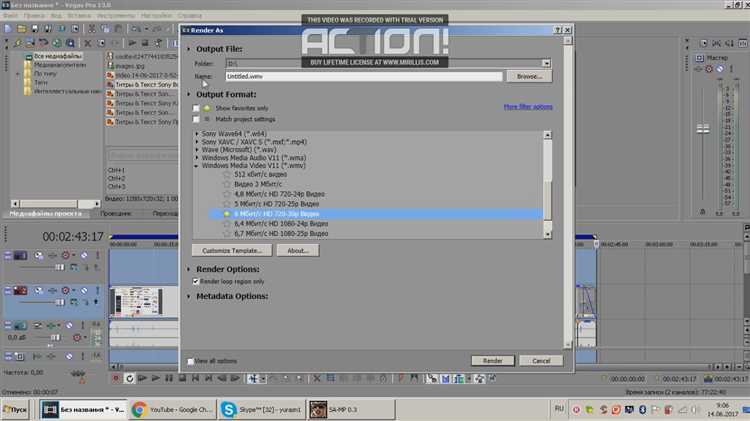Image resolution: width=750 pixels, height=421 pixels.
Task: Toggle Automatic Crossfades icon
Action: pos(445,379)
